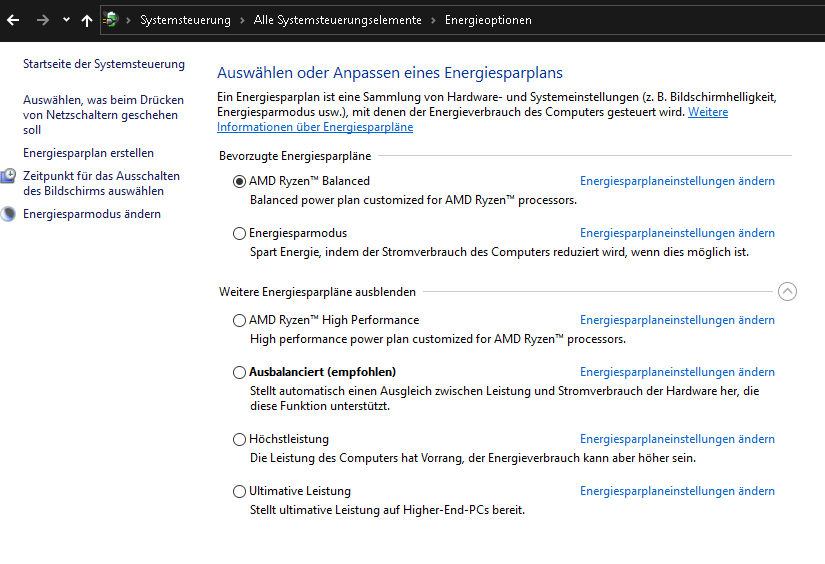This screenshot has height=564, width=825.
Task: Collapse additional power plans with round chevron
Action: point(787,291)
